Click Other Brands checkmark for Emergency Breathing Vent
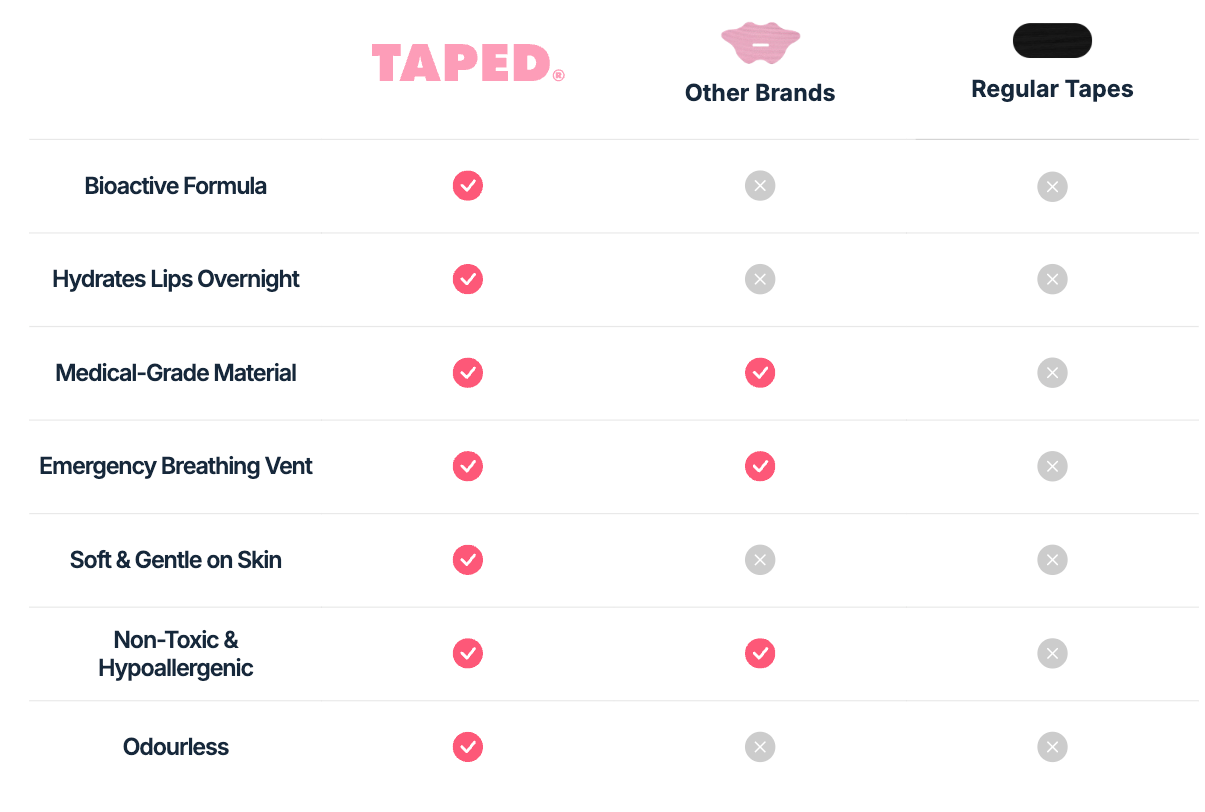This screenshot has height=812, width=1205. click(x=760, y=466)
